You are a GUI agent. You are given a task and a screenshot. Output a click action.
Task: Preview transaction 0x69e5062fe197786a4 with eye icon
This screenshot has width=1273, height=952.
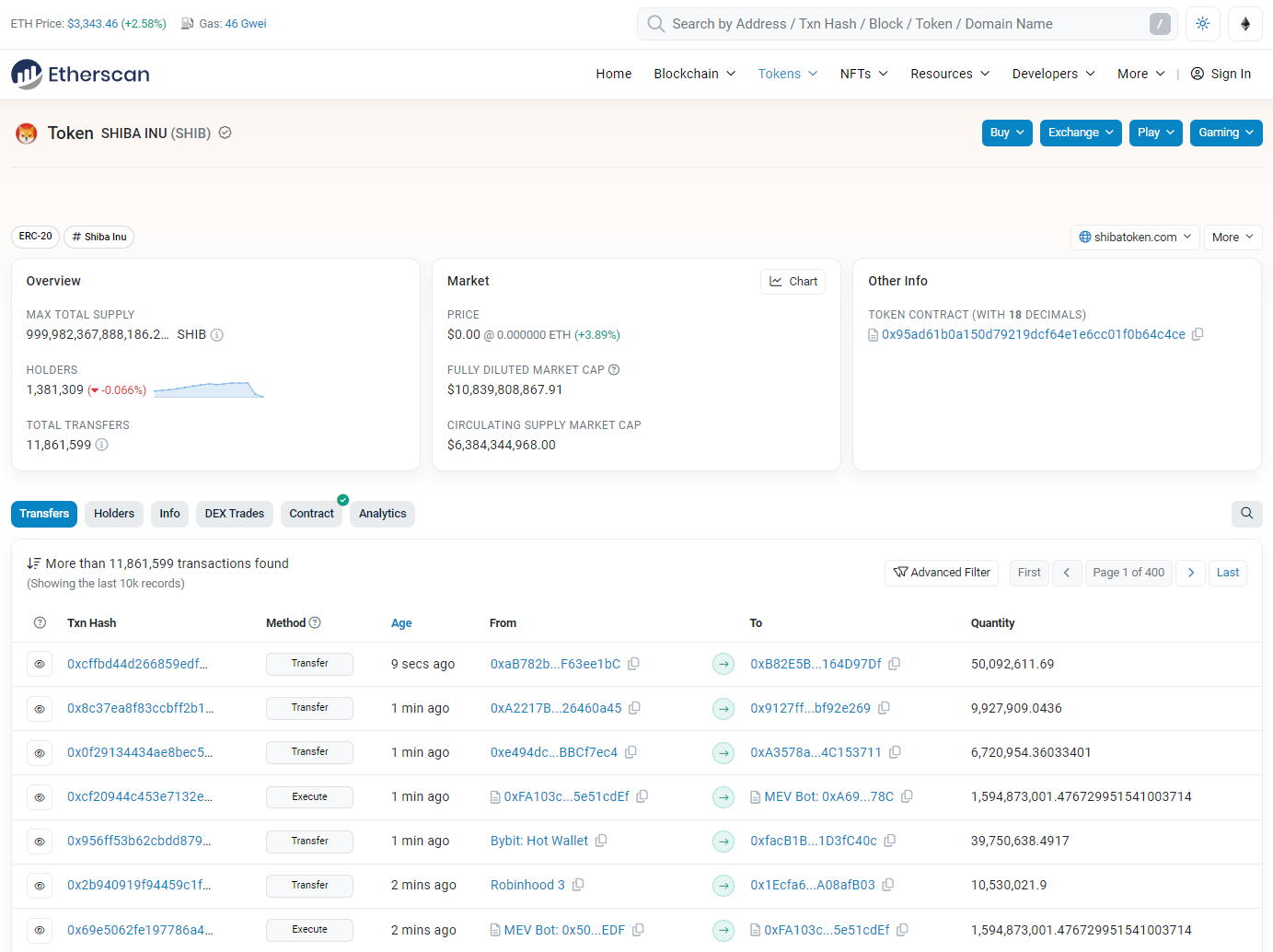point(40,930)
